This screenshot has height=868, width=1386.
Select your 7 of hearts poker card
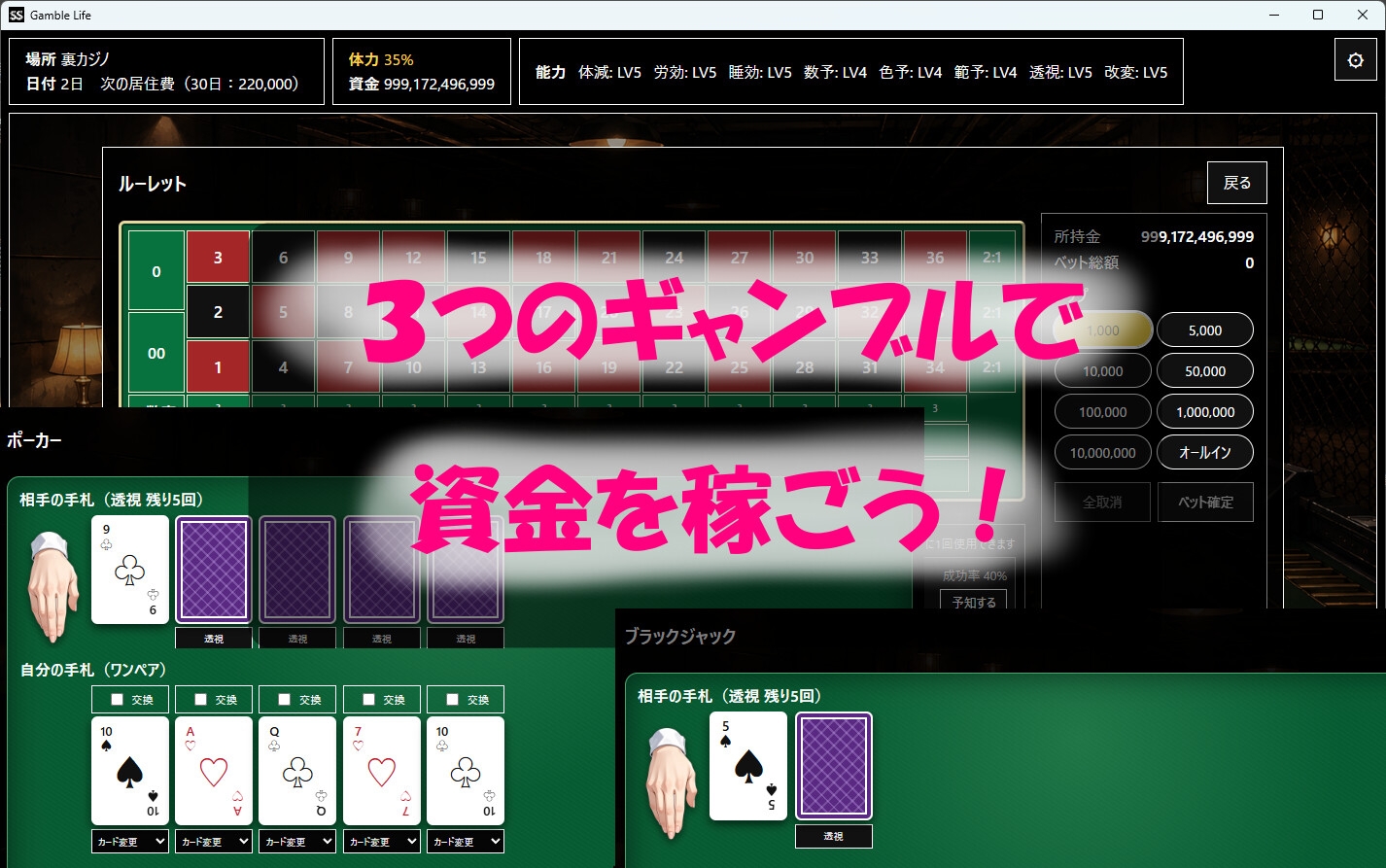(382, 771)
